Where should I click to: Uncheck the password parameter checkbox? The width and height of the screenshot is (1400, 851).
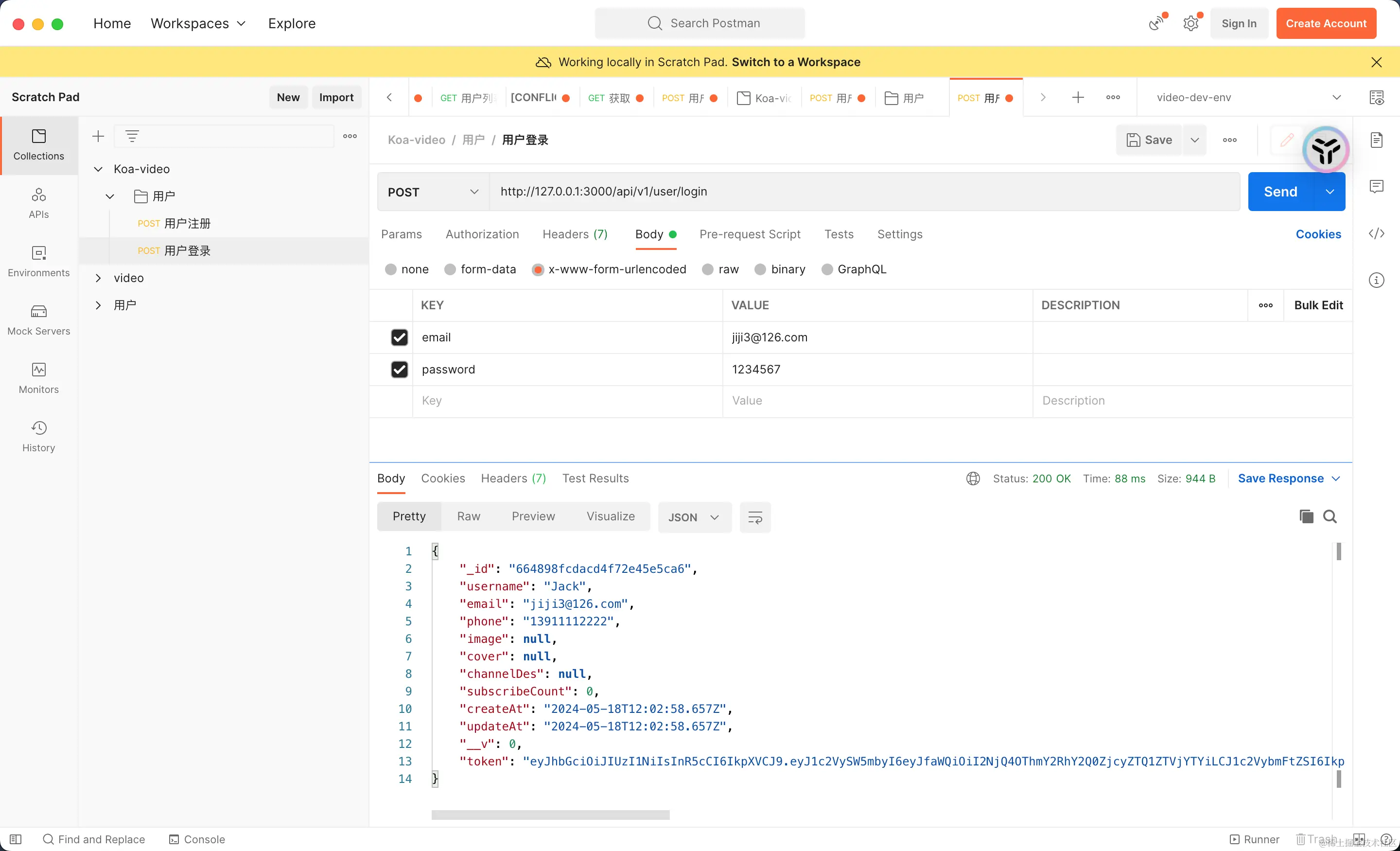[400, 370]
